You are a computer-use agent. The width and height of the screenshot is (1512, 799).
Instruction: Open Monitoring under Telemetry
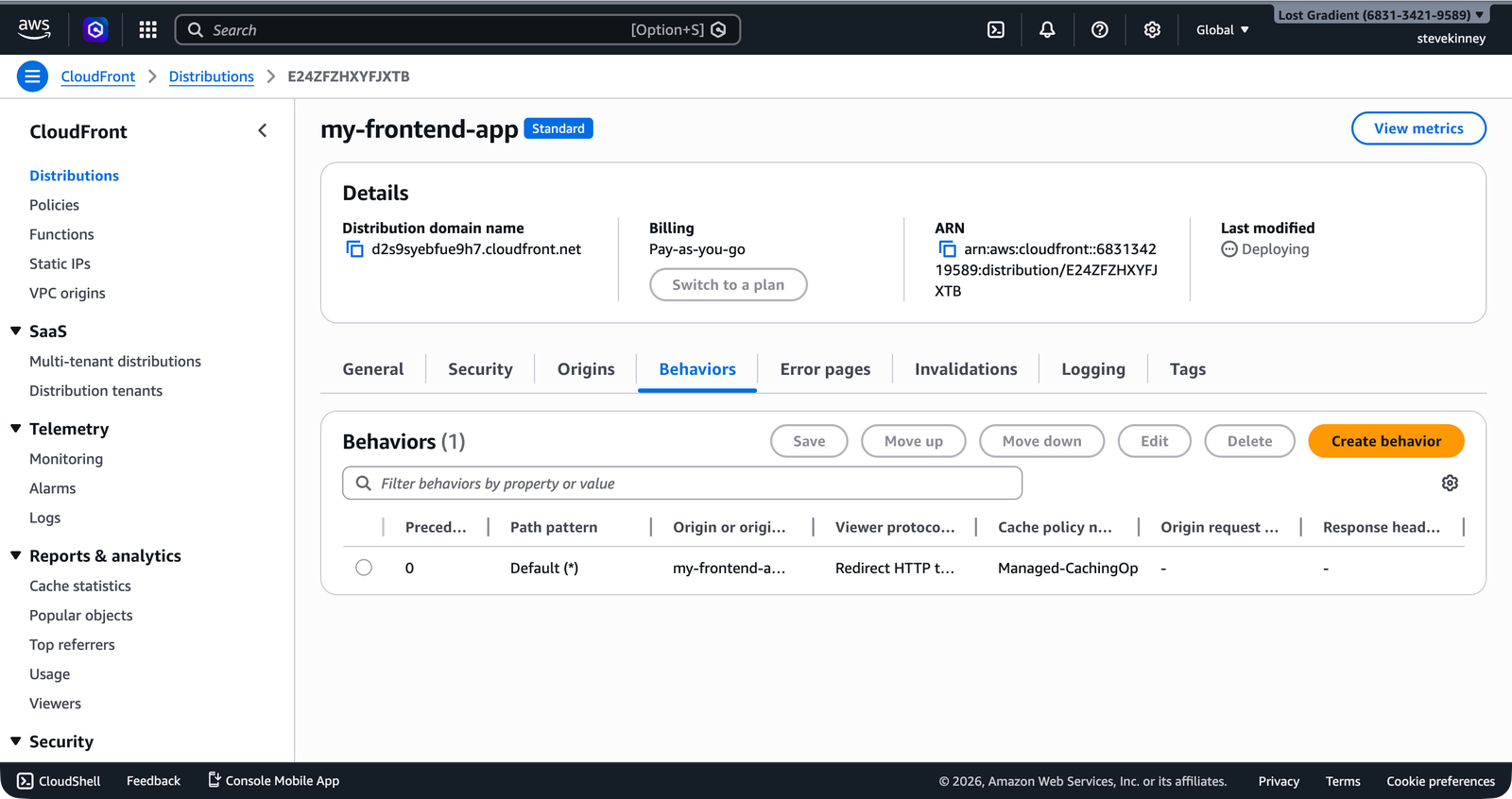66,459
